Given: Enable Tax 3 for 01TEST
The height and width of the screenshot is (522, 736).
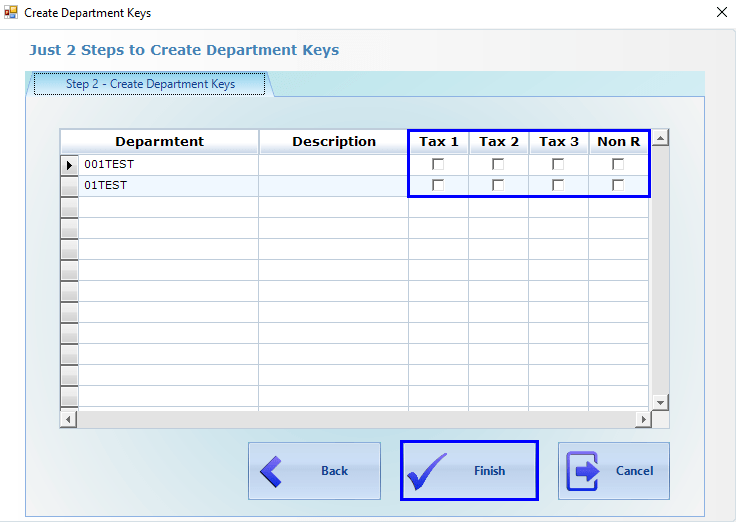Looking at the screenshot, I should (x=558, y=185).
